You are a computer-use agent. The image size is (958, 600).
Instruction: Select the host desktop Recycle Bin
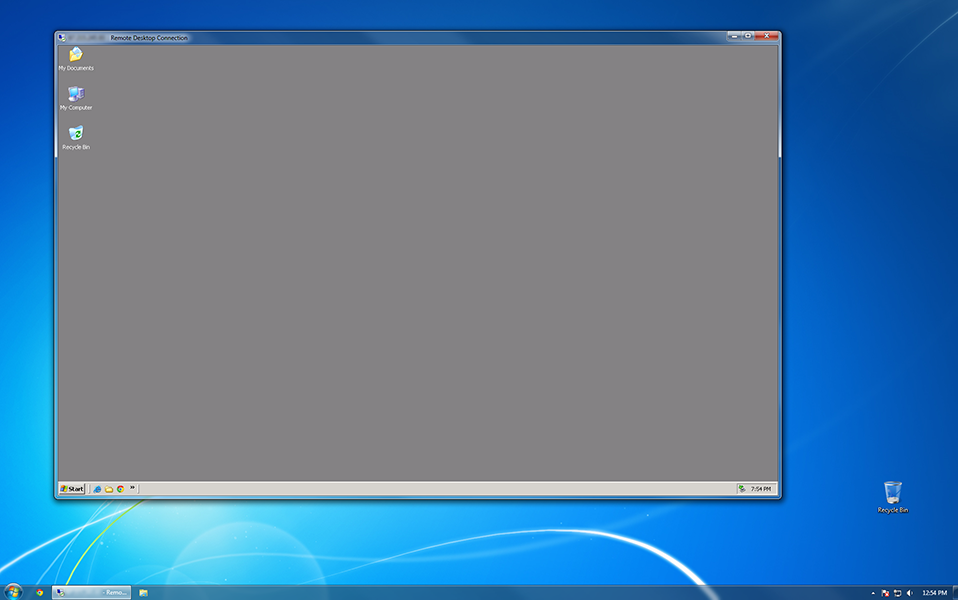tap(893, 497)
